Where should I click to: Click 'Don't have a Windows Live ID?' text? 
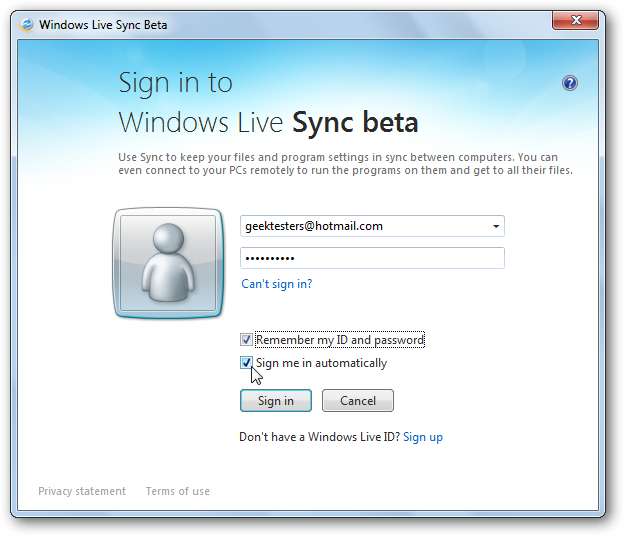[320, 437]
